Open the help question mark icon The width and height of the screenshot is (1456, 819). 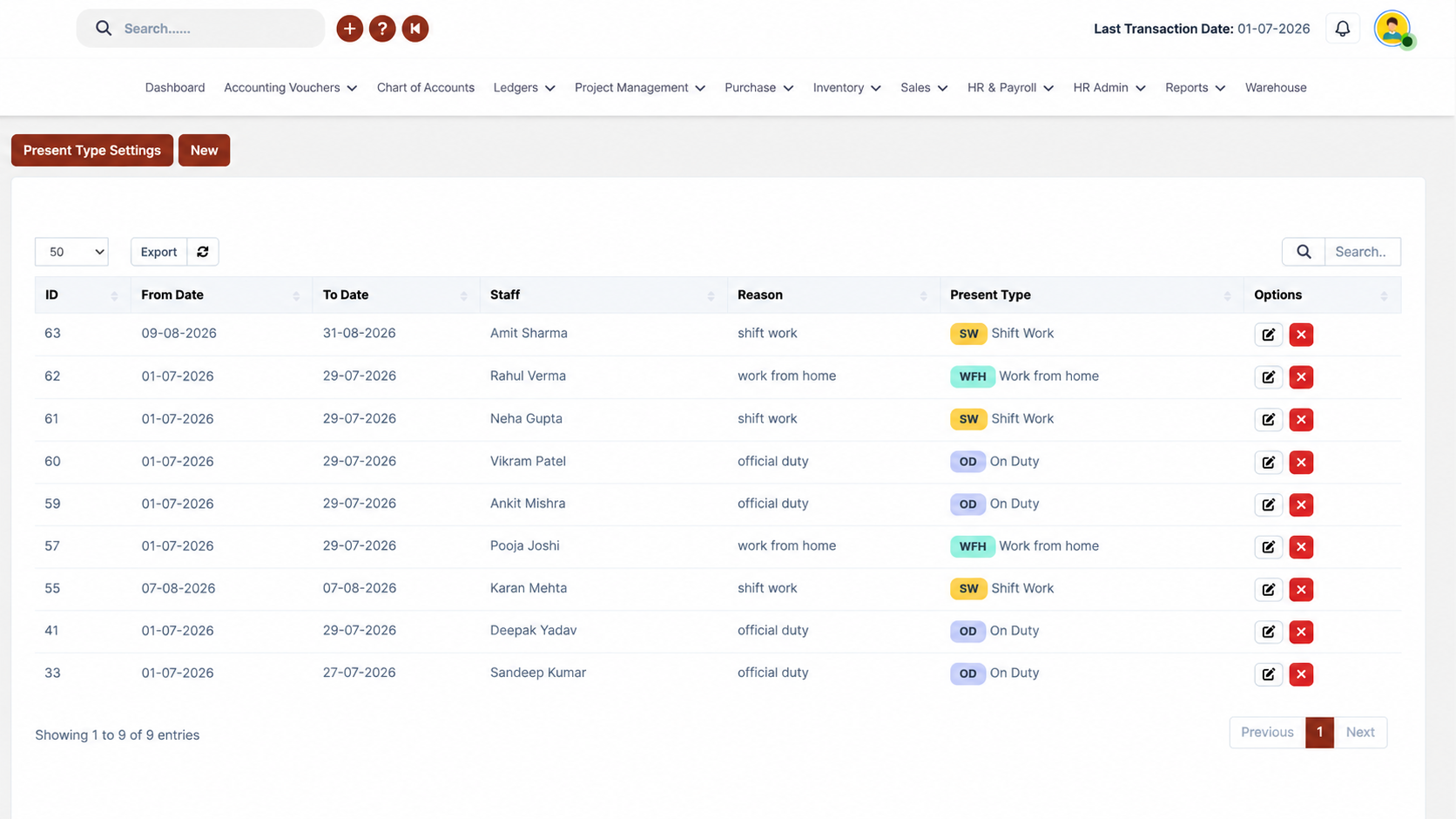pyautogui.click(x=382, y=29)
